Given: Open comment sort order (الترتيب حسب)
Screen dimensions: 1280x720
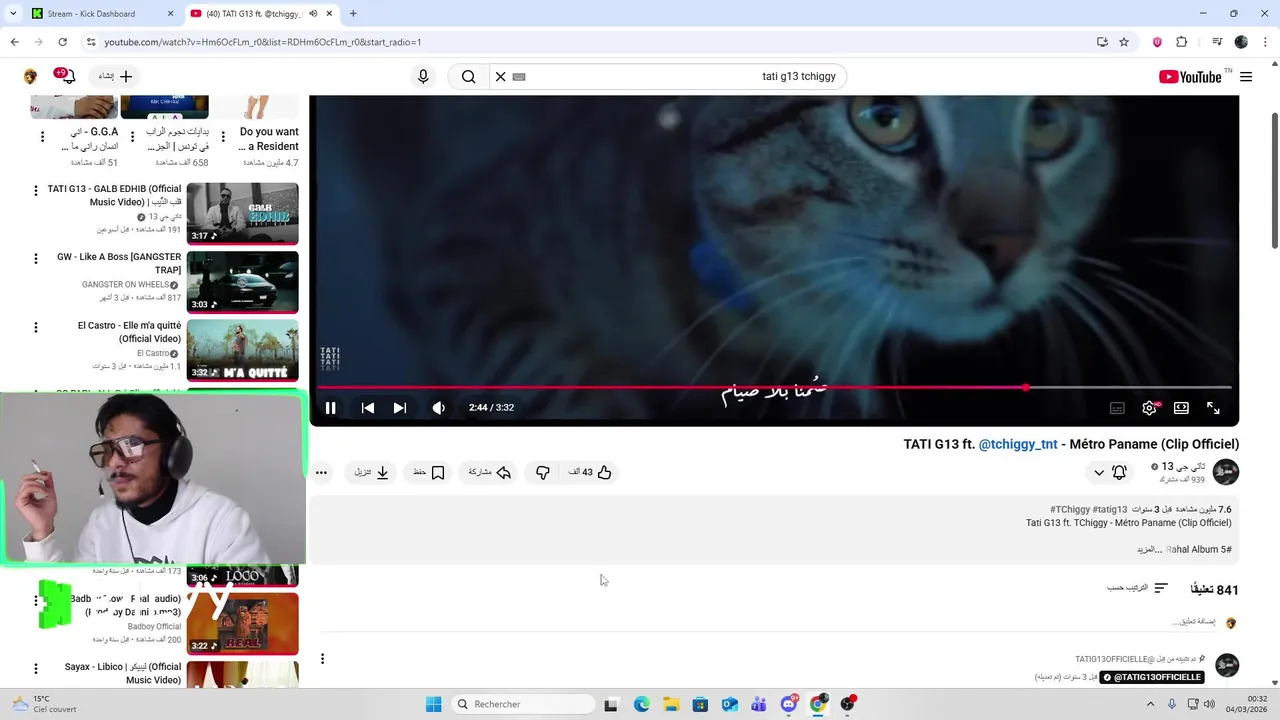Looking at the screenshot, I should click(x=1137, y=588).
